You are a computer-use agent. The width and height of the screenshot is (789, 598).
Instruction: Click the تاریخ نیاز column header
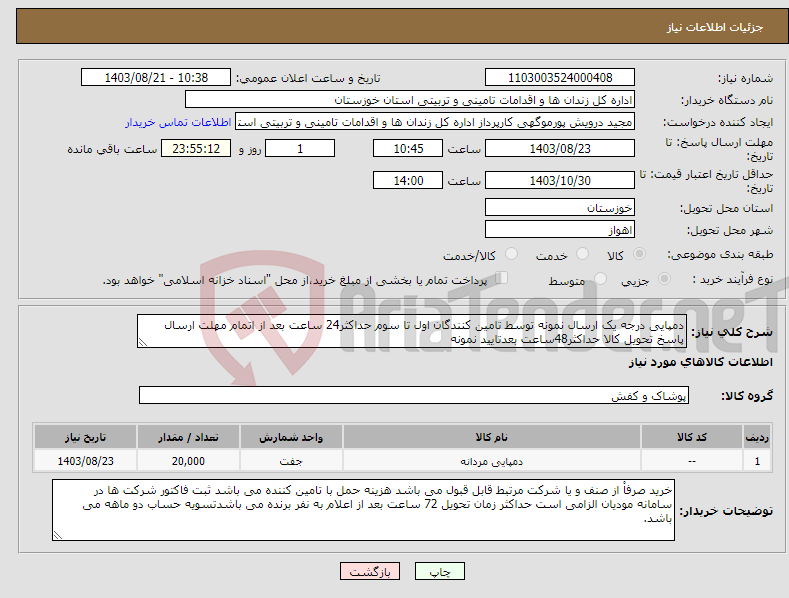(86, 437)
